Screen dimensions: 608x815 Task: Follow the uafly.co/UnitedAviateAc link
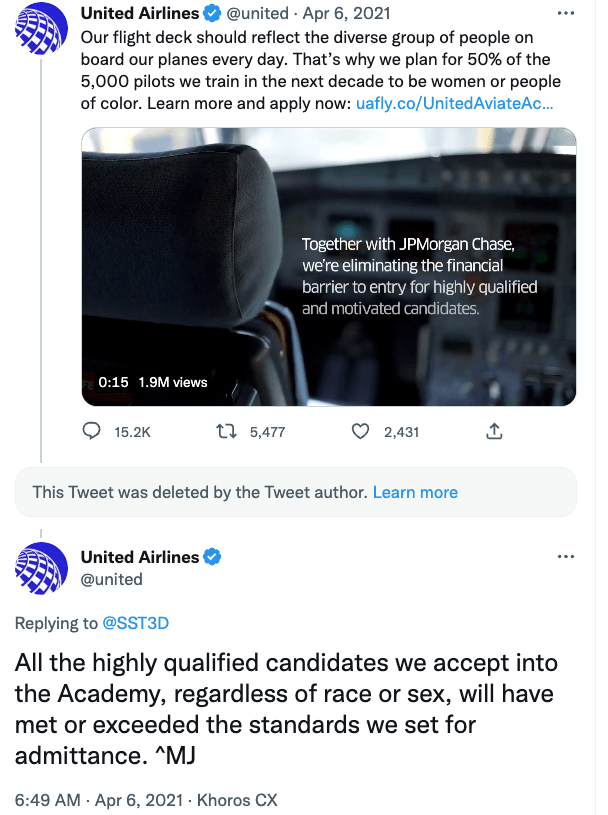click(x=454, y=103)
